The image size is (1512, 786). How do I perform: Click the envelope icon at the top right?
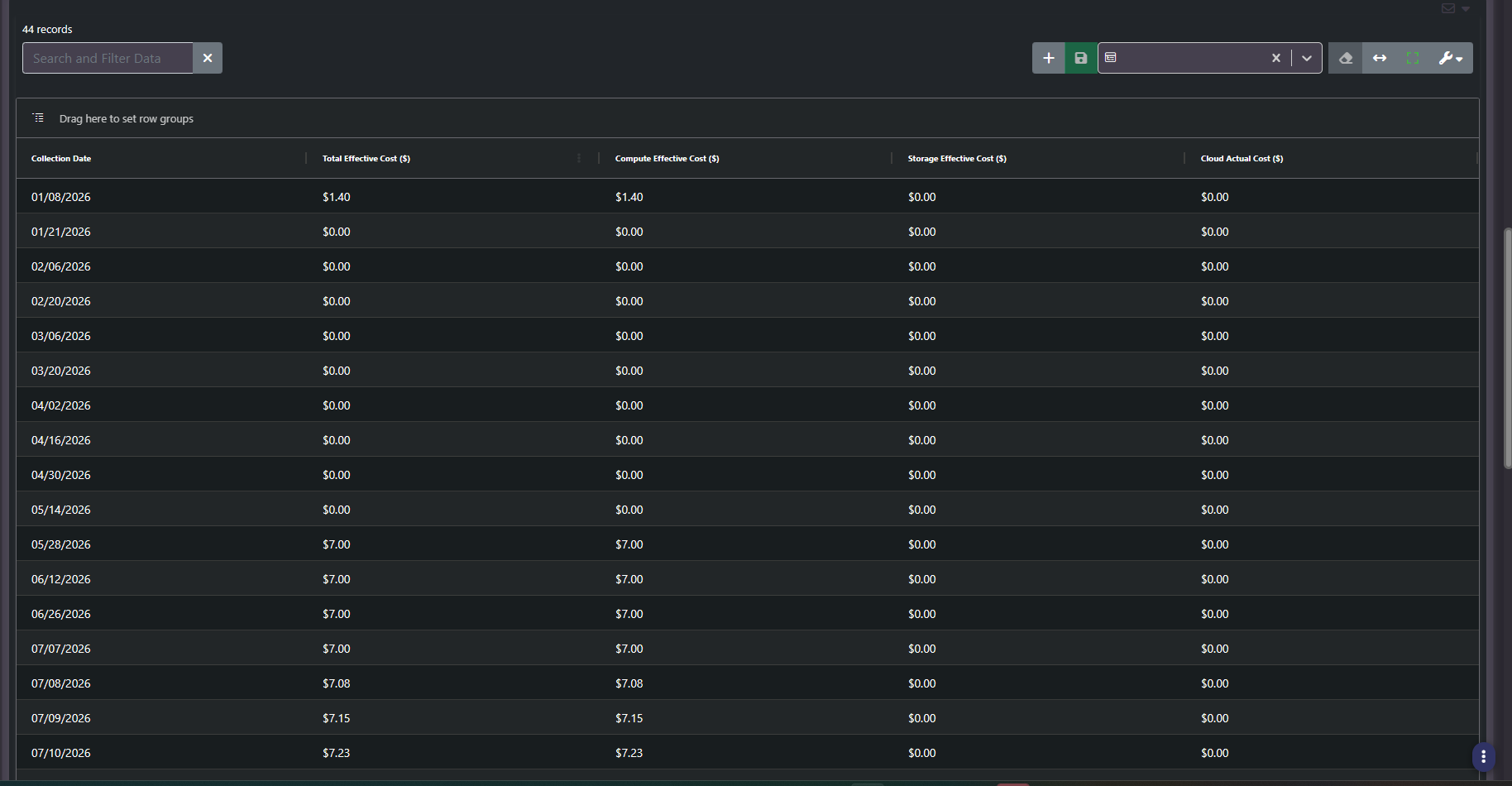pos(1448,8)
